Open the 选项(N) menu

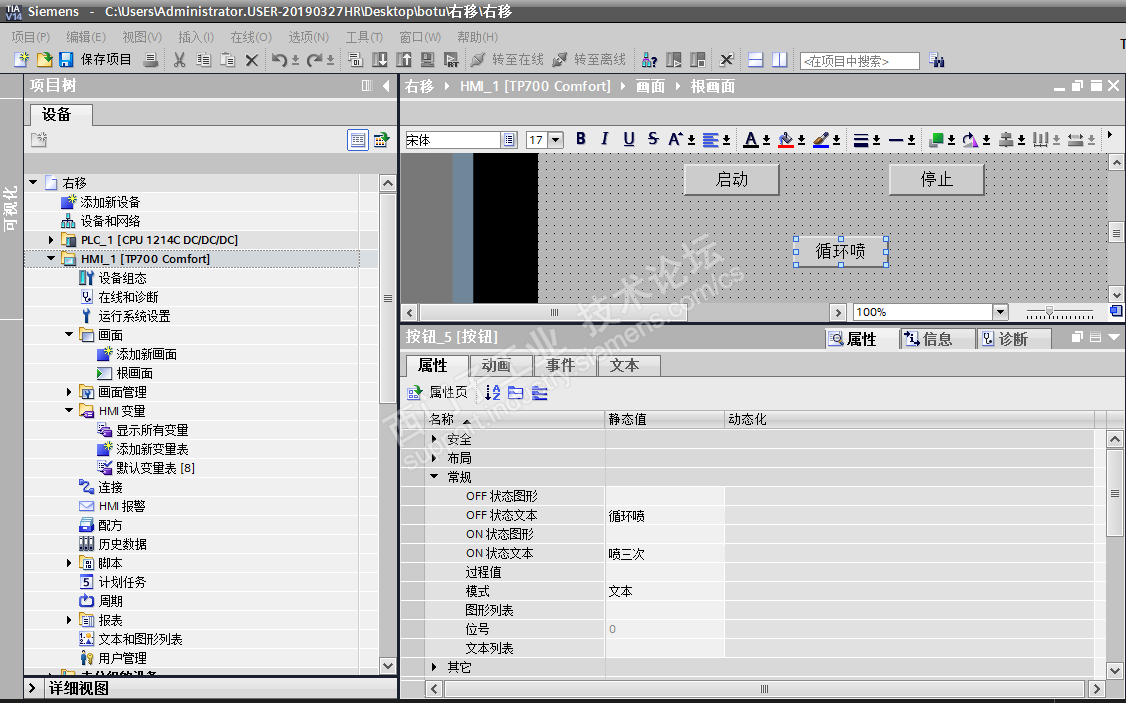(x=309, y=37)
